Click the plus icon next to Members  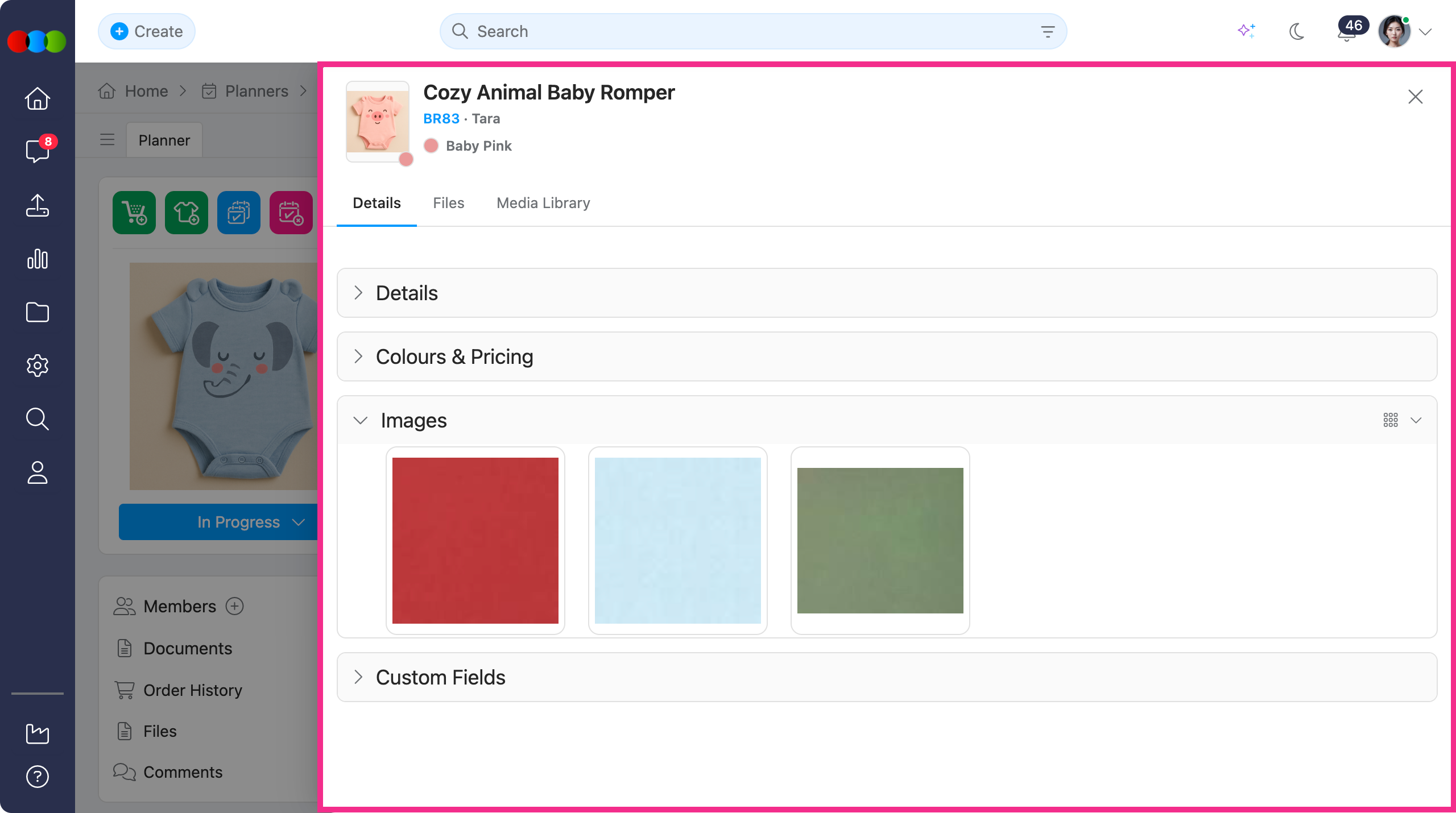click(235, 606)
